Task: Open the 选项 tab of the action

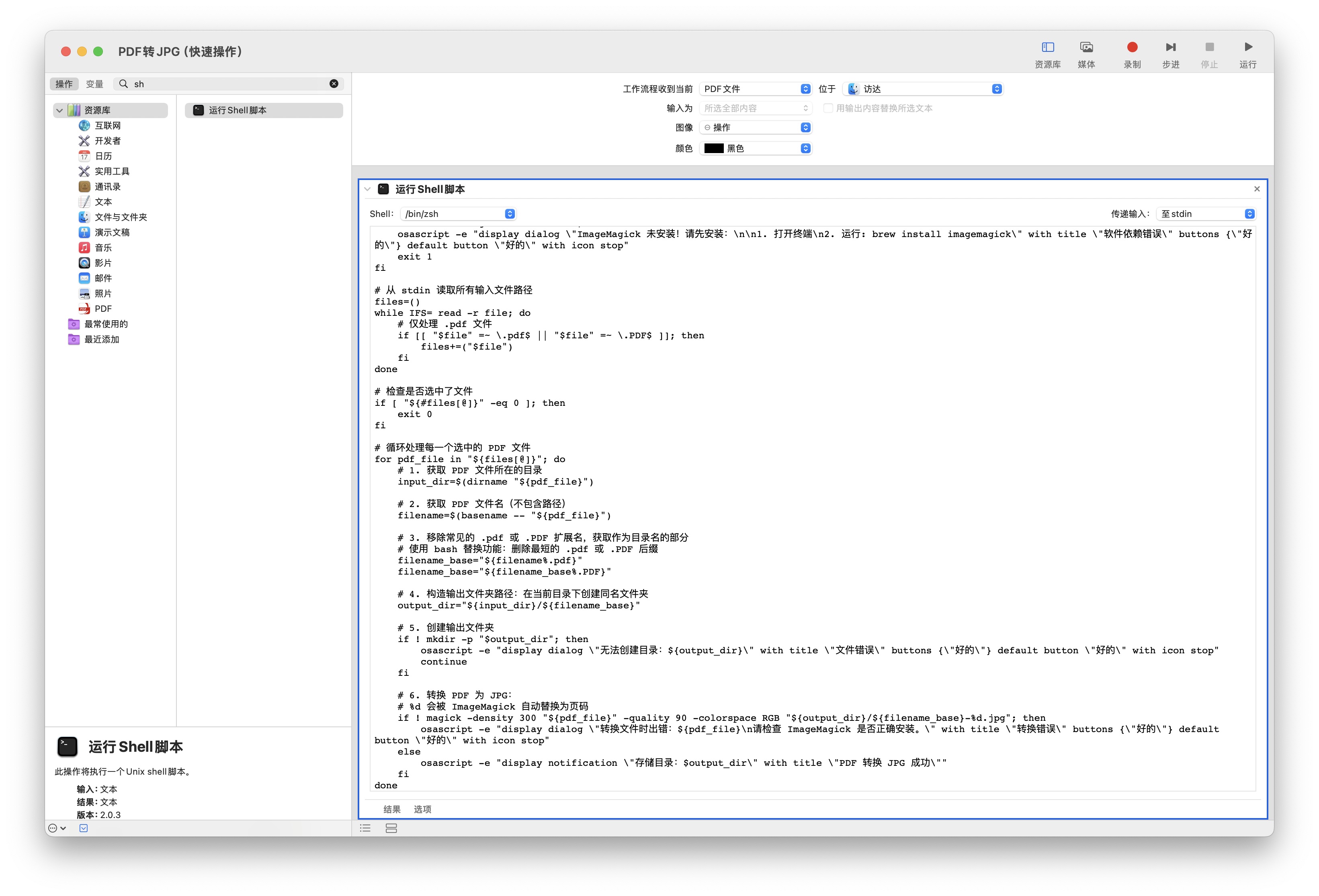Action: [422, 809]
